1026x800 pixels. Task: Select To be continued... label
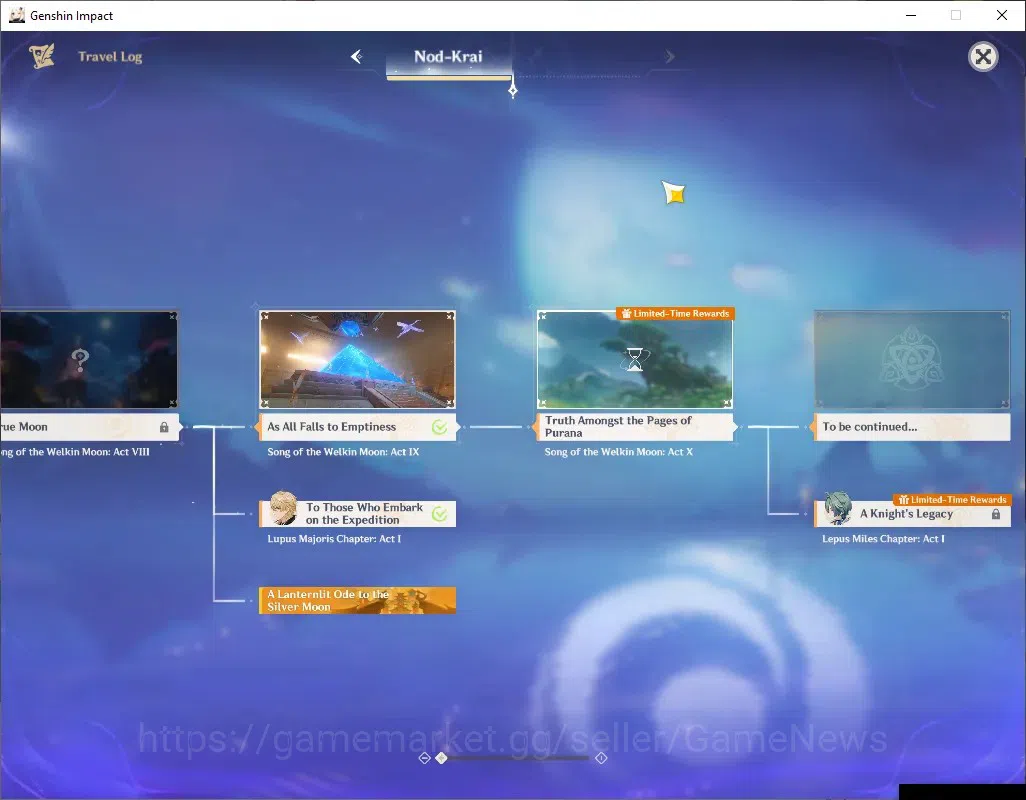[912, 426]
